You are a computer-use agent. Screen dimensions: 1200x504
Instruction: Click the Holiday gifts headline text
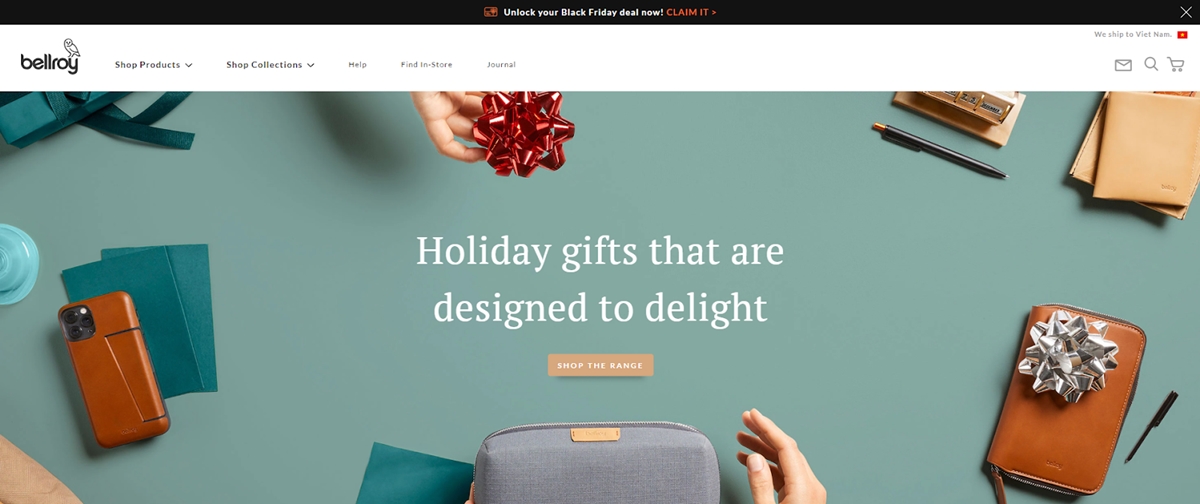pyautogui.click(x=600, y=278)
